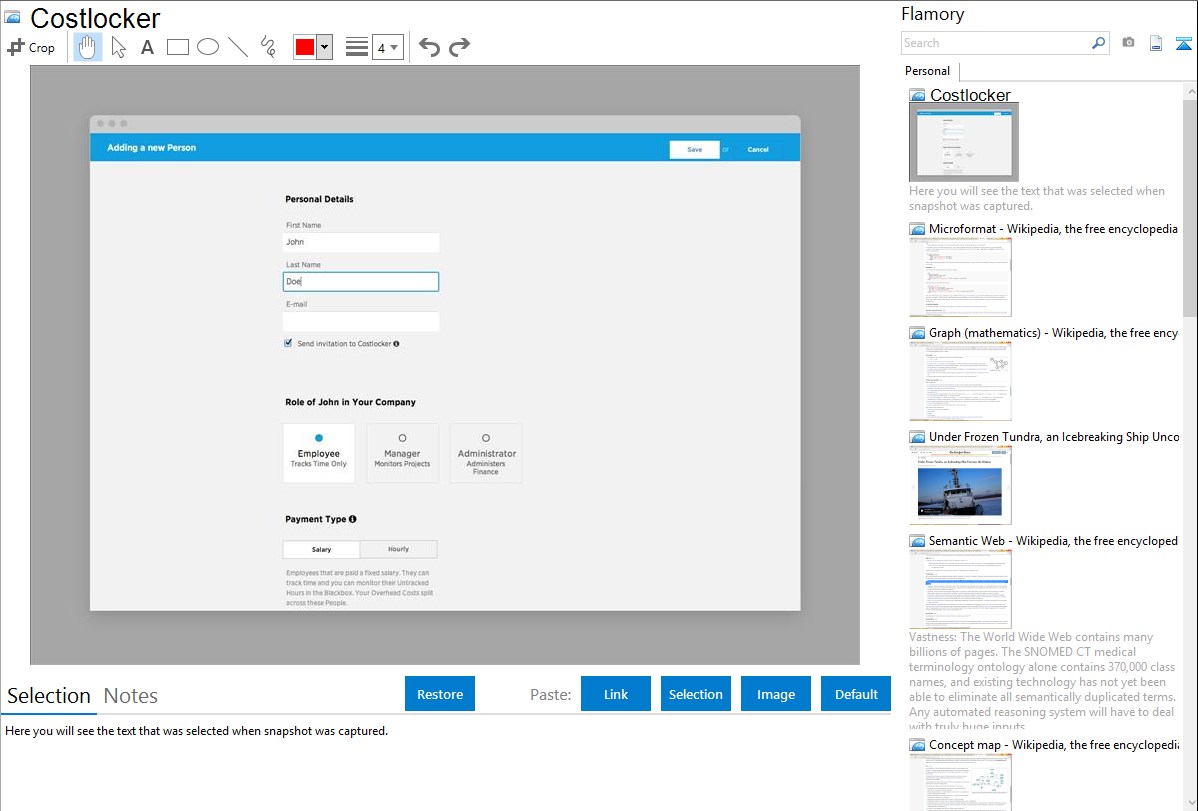Open the annotation color dropdown arrow
Screen dimensions: 1198x811
325,47
